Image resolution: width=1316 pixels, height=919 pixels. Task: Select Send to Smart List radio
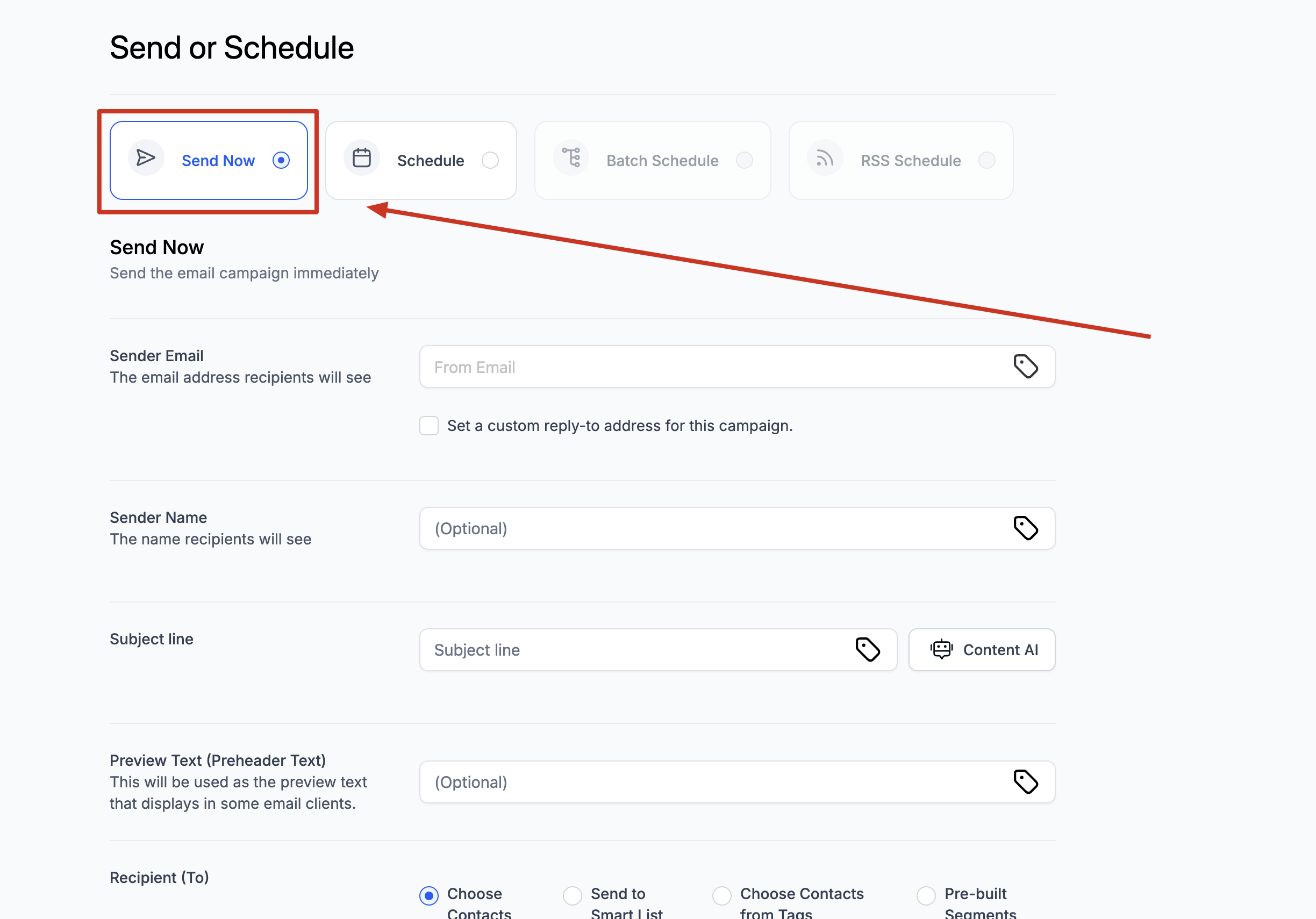click(572, 895)
